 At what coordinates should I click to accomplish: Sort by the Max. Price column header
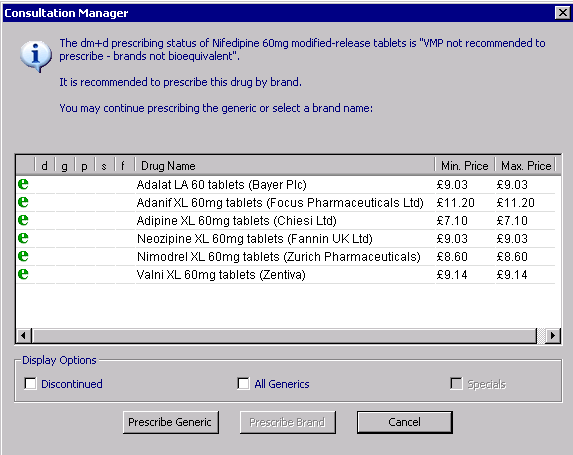point(525,166)
